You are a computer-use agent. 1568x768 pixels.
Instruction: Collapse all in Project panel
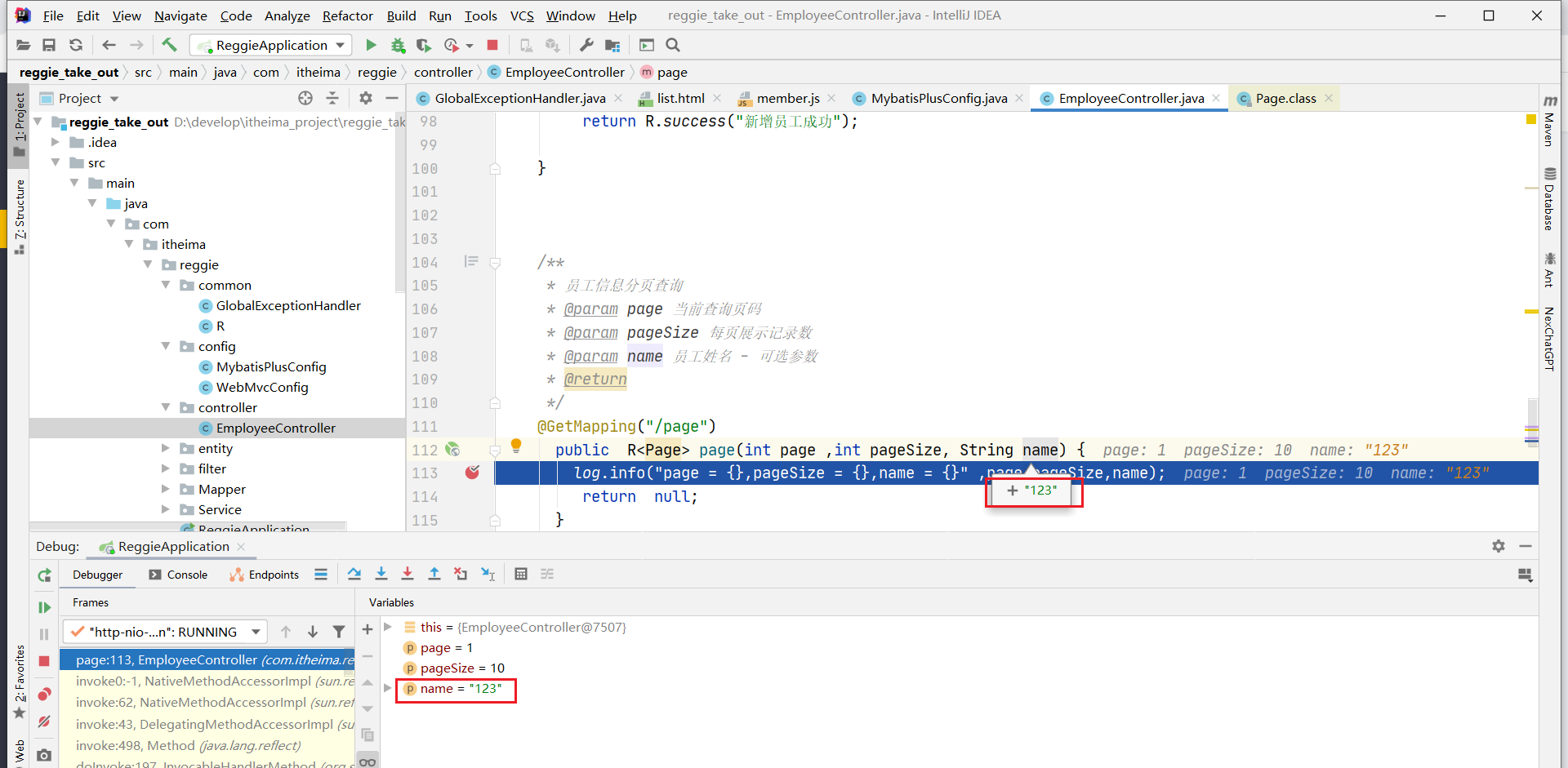[x=332, y=98]
